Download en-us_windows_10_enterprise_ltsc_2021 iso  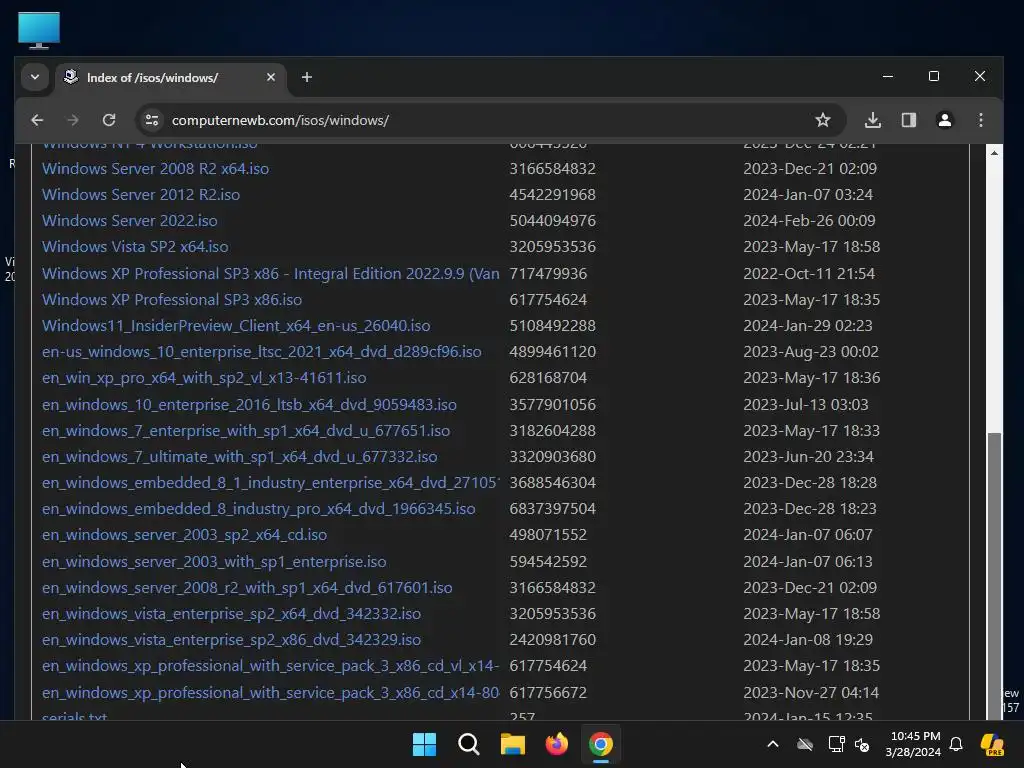[x=261, y=352]
